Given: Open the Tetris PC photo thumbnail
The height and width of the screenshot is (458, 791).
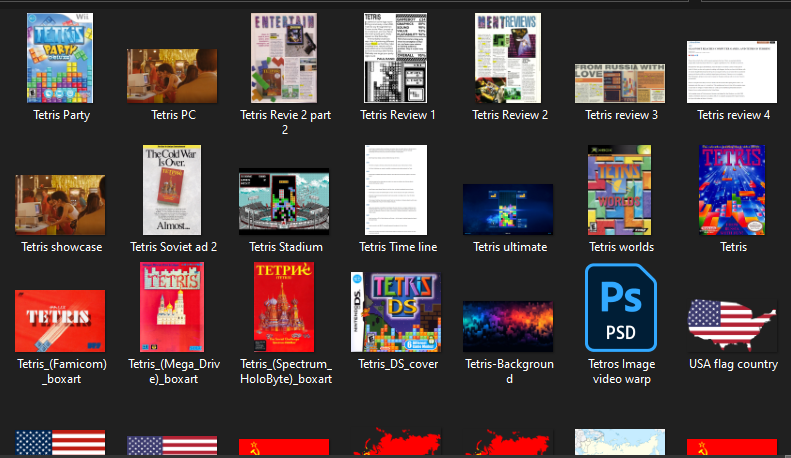Looking at the screenshot, I should tap(172, 76).
